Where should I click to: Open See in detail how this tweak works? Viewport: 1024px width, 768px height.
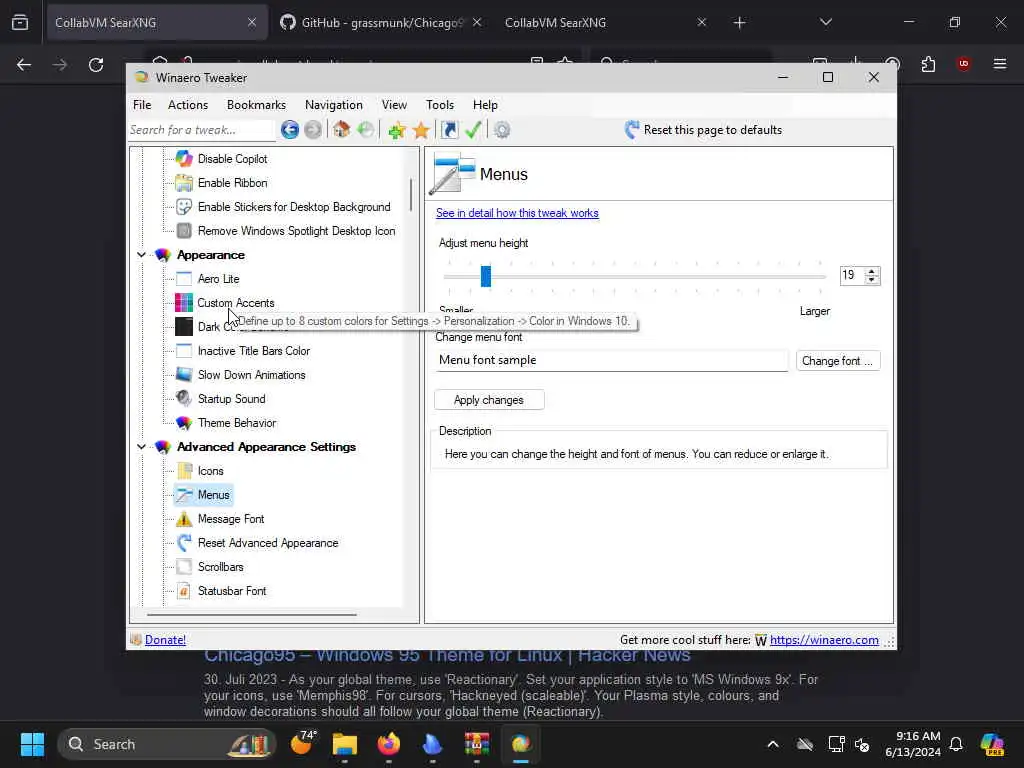[x=517, y=213]
